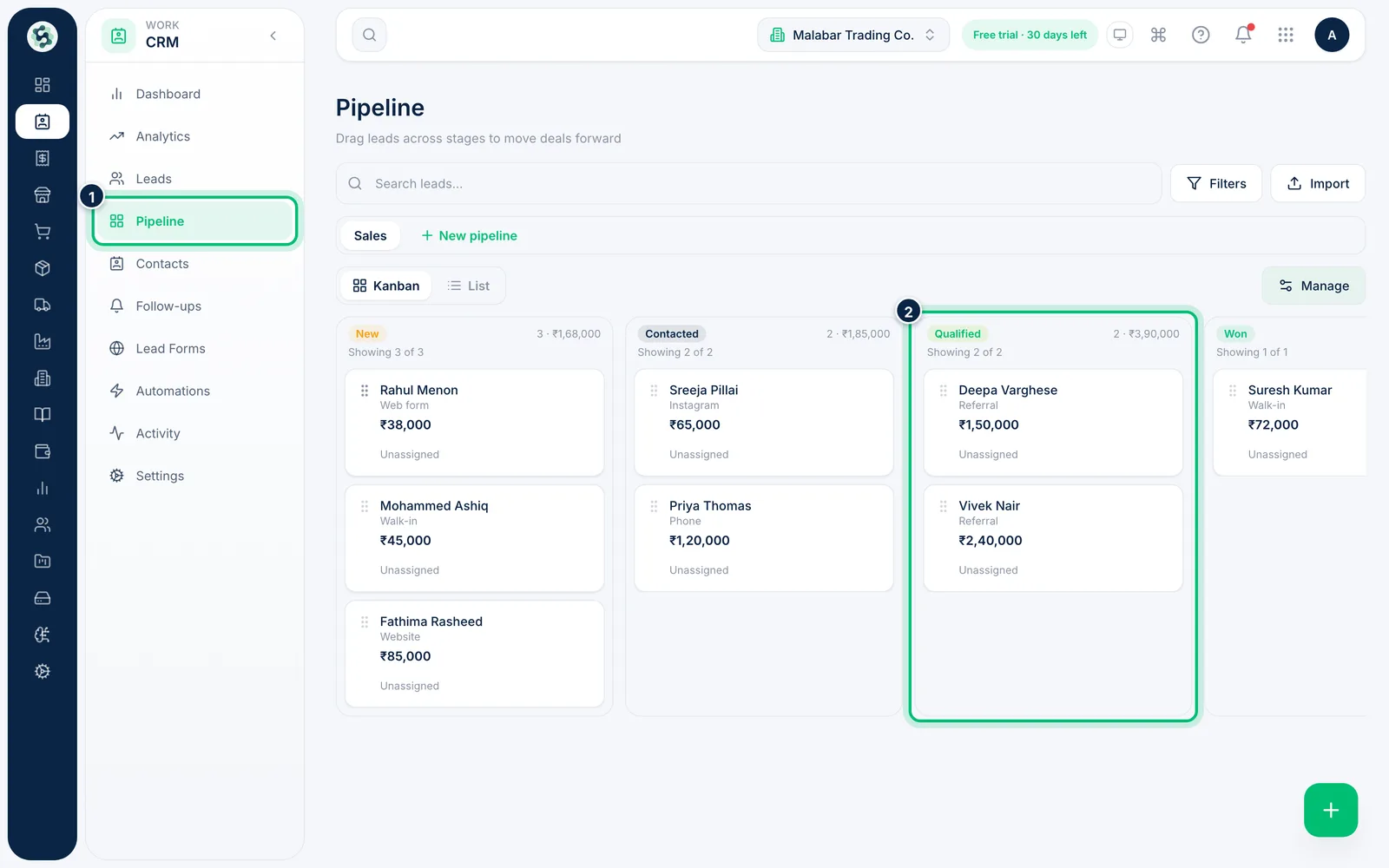Viewport: 1389px width, 868px height.
Task: Open the user avatar A menu
Action: (x=1332, y=35)
